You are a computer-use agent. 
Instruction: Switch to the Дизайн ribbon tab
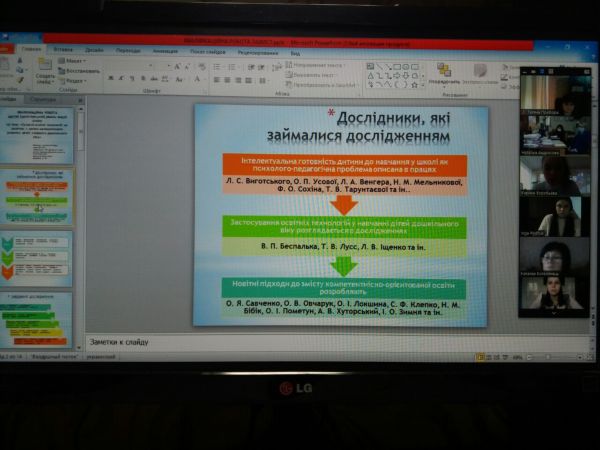pos(94,49)
